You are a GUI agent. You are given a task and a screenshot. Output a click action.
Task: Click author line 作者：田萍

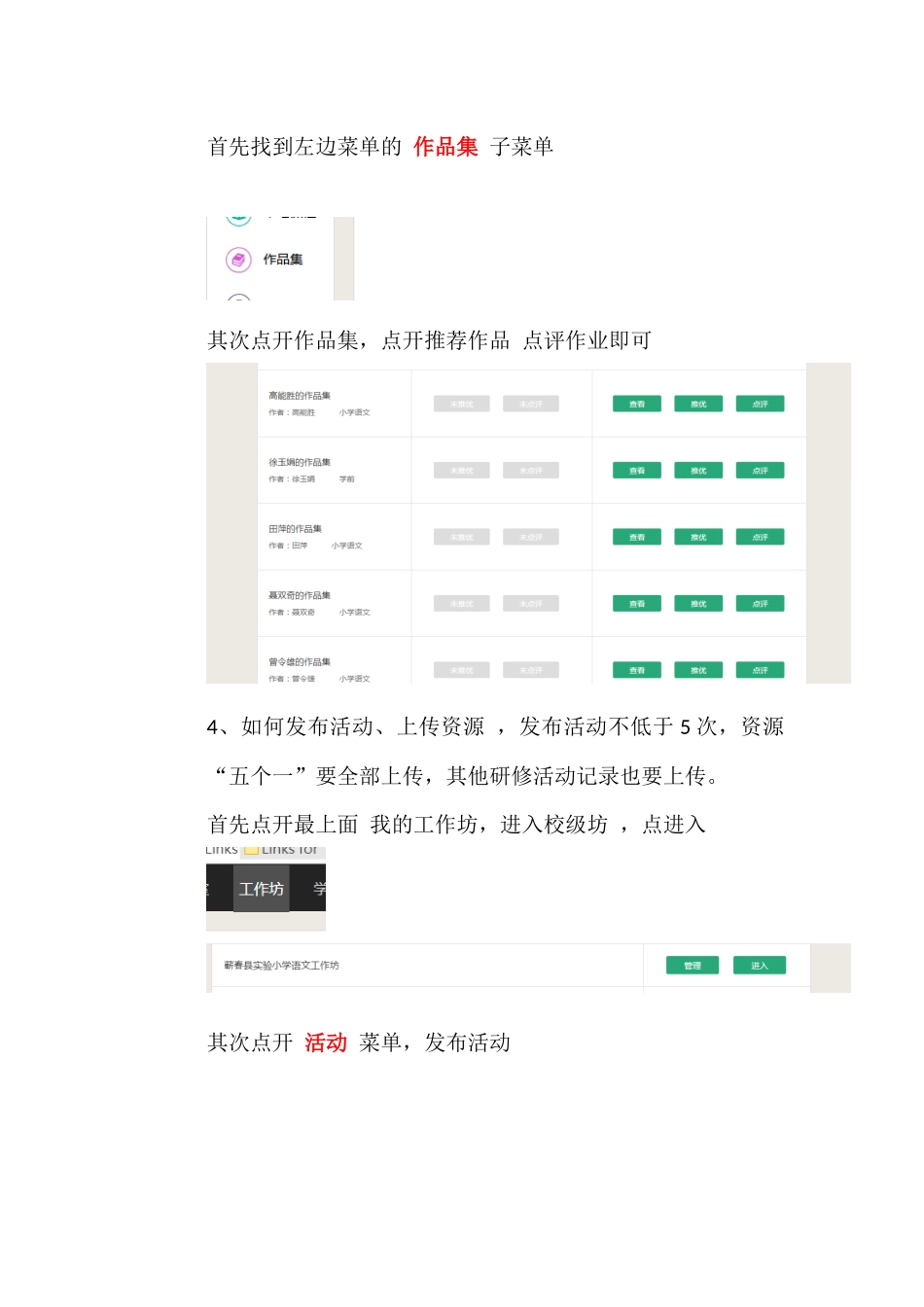288,546
